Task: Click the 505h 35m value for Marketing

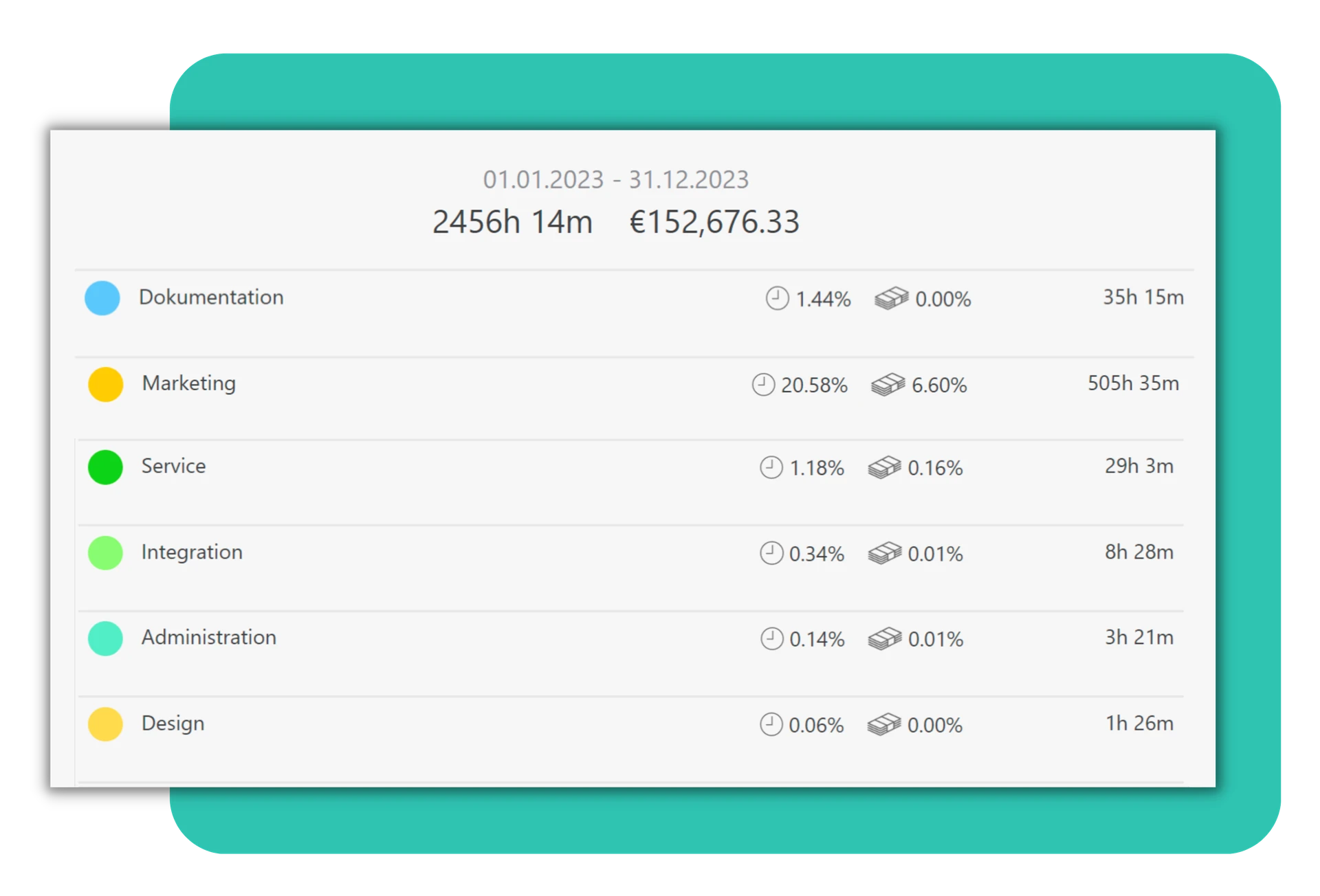Action: (x=1134, y=384)
